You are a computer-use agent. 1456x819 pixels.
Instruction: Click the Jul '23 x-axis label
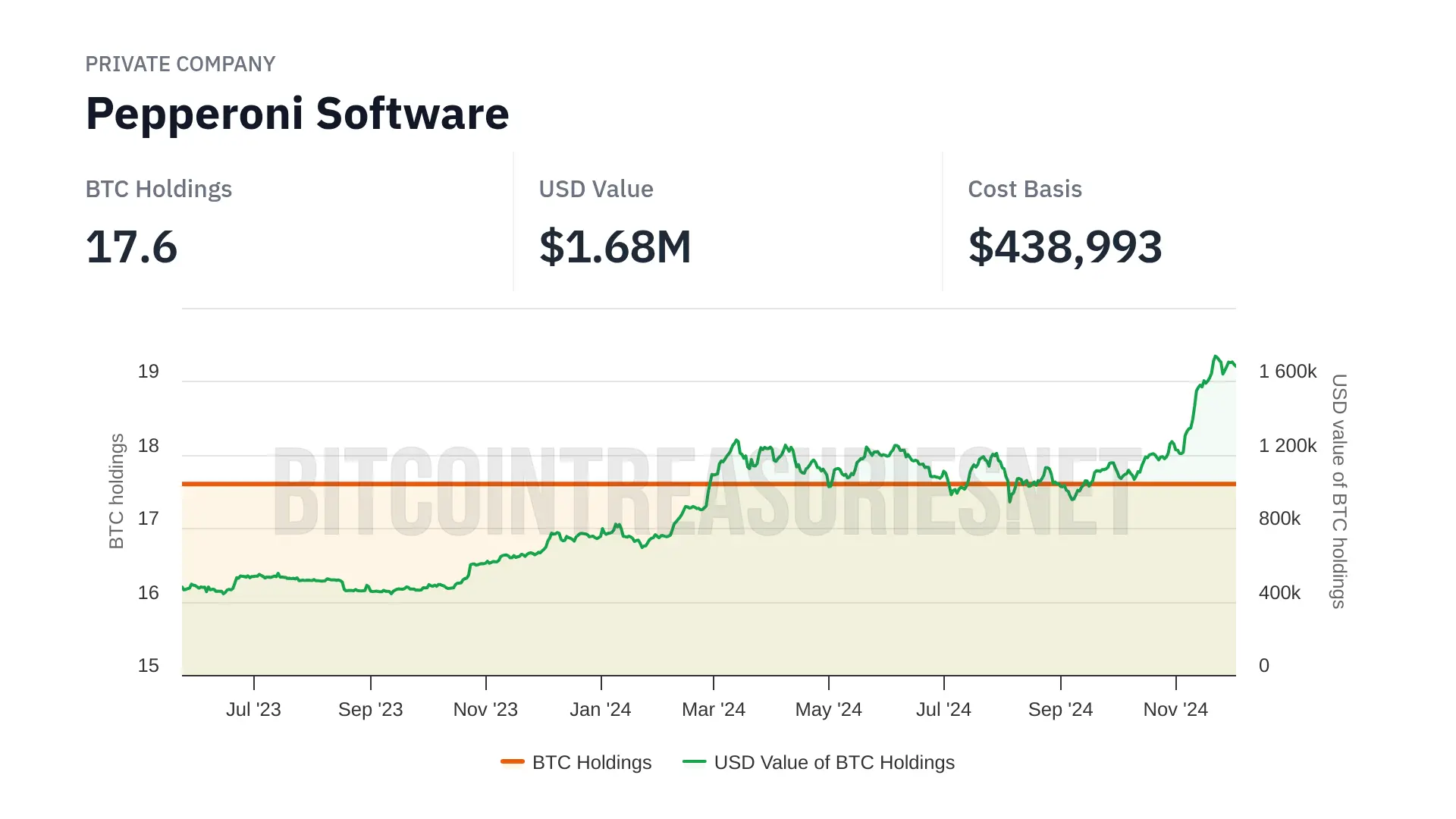(253, 709)
